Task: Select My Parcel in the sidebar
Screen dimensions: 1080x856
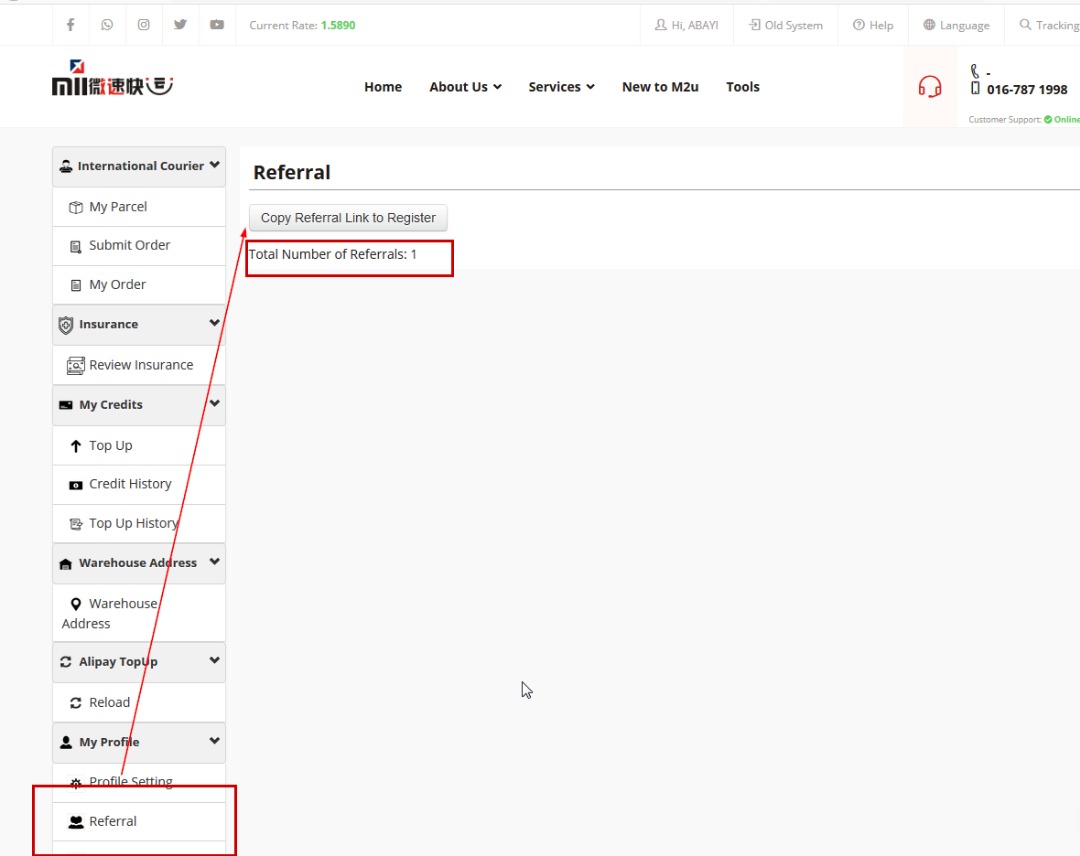Action: (x=117, y=207)
